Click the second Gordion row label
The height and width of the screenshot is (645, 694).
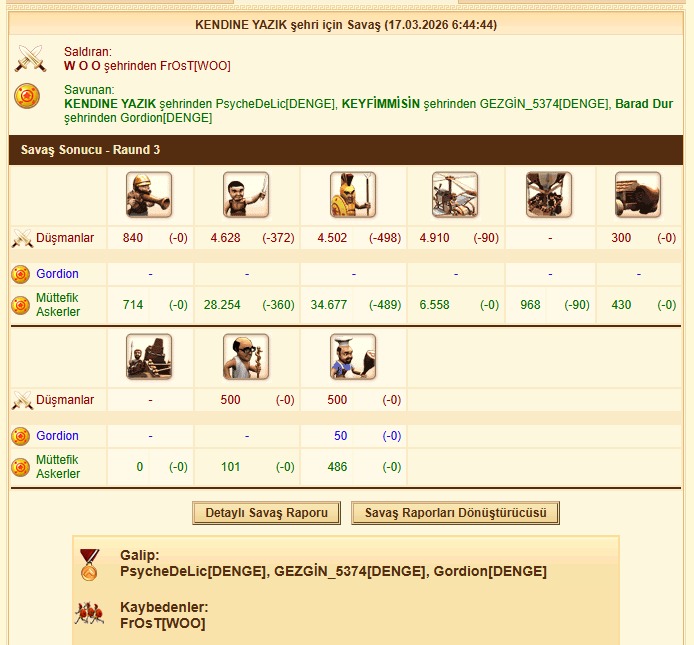coord(58,436)
